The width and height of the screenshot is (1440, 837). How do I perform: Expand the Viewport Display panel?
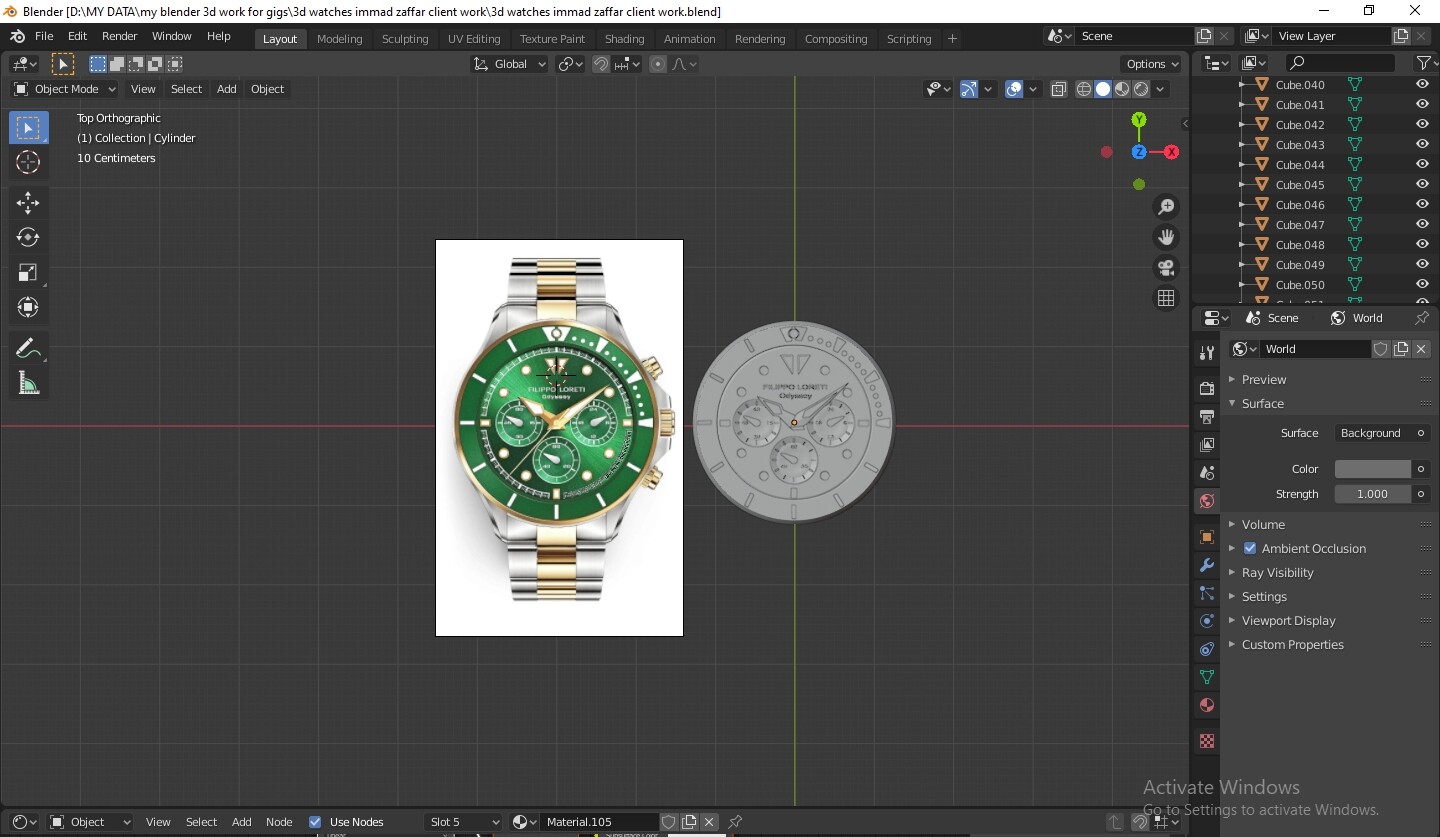(x=1288, y=620)
